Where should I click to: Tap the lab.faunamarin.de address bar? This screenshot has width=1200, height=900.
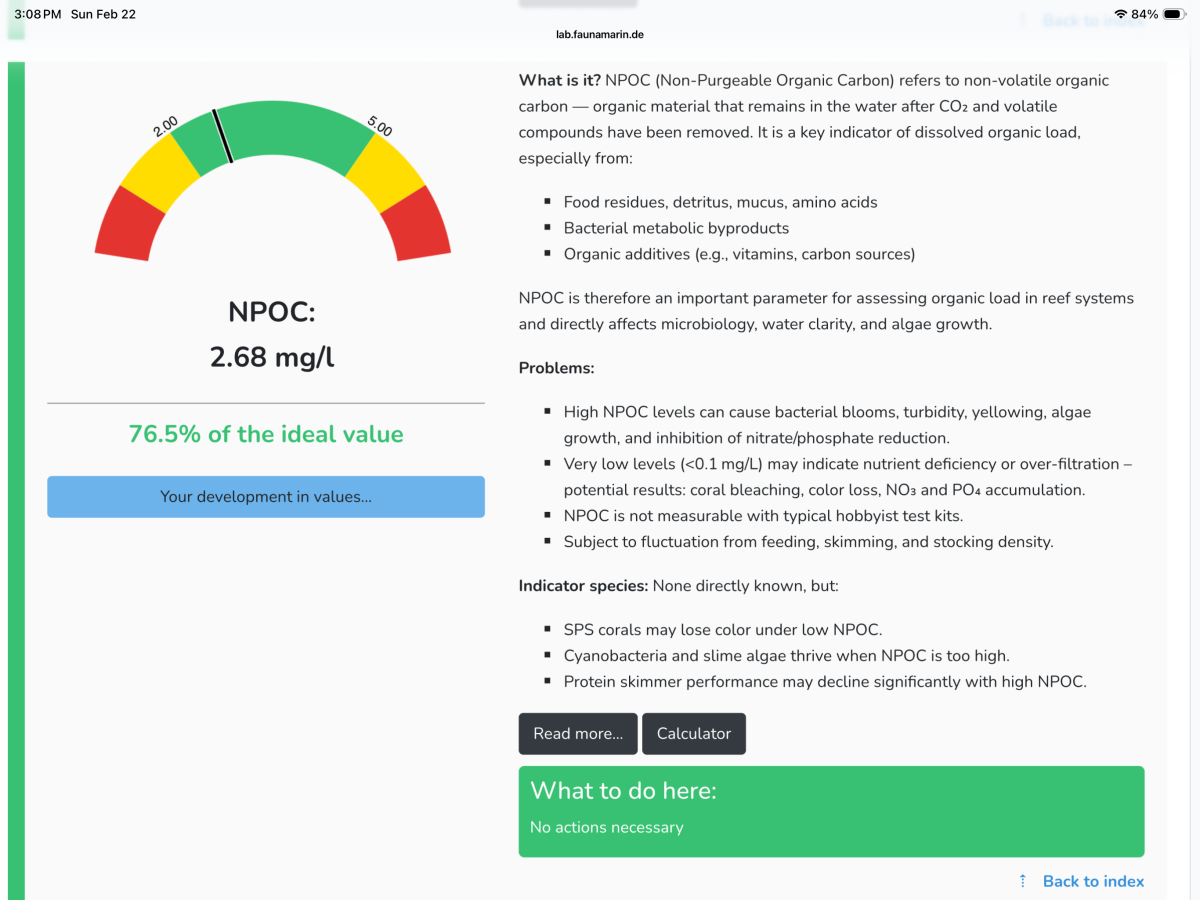tap(600, 34)
